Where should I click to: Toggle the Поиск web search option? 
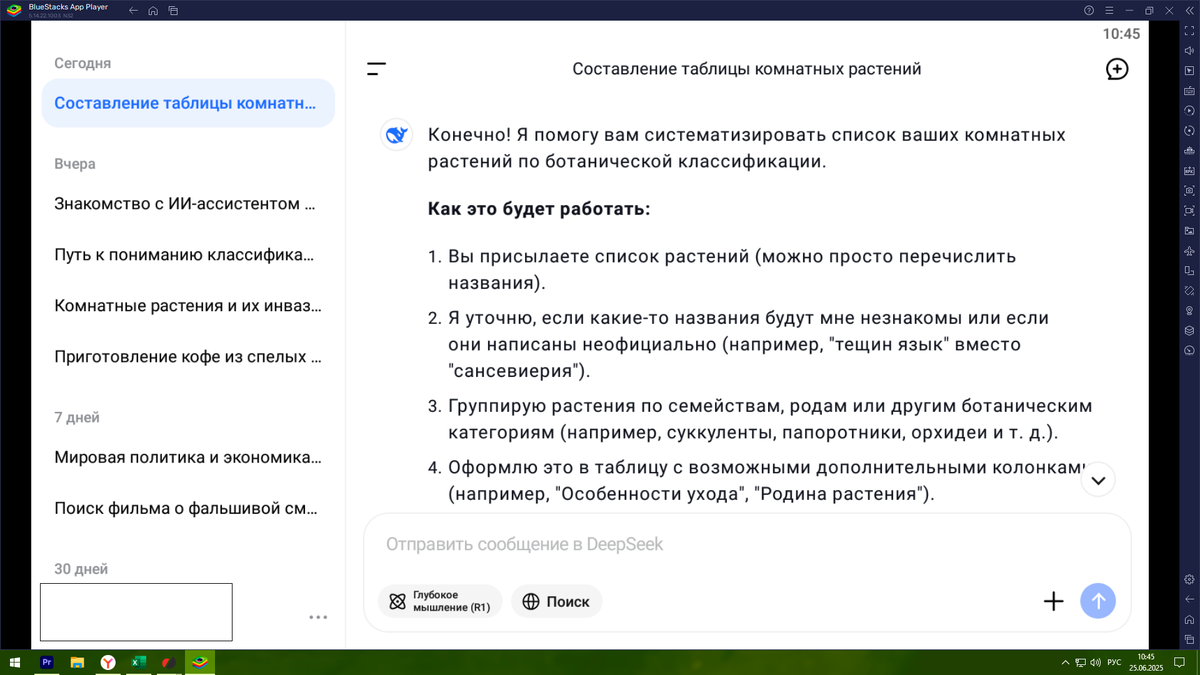[556, 601]
